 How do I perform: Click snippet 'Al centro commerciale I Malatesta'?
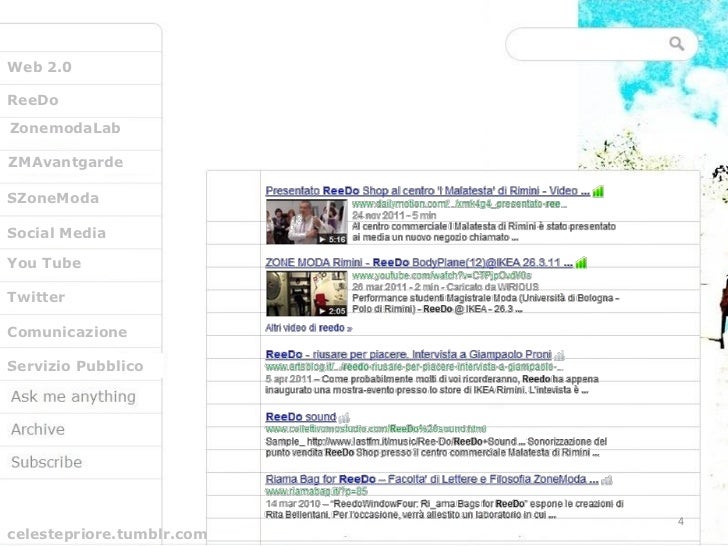pos(484,232)
